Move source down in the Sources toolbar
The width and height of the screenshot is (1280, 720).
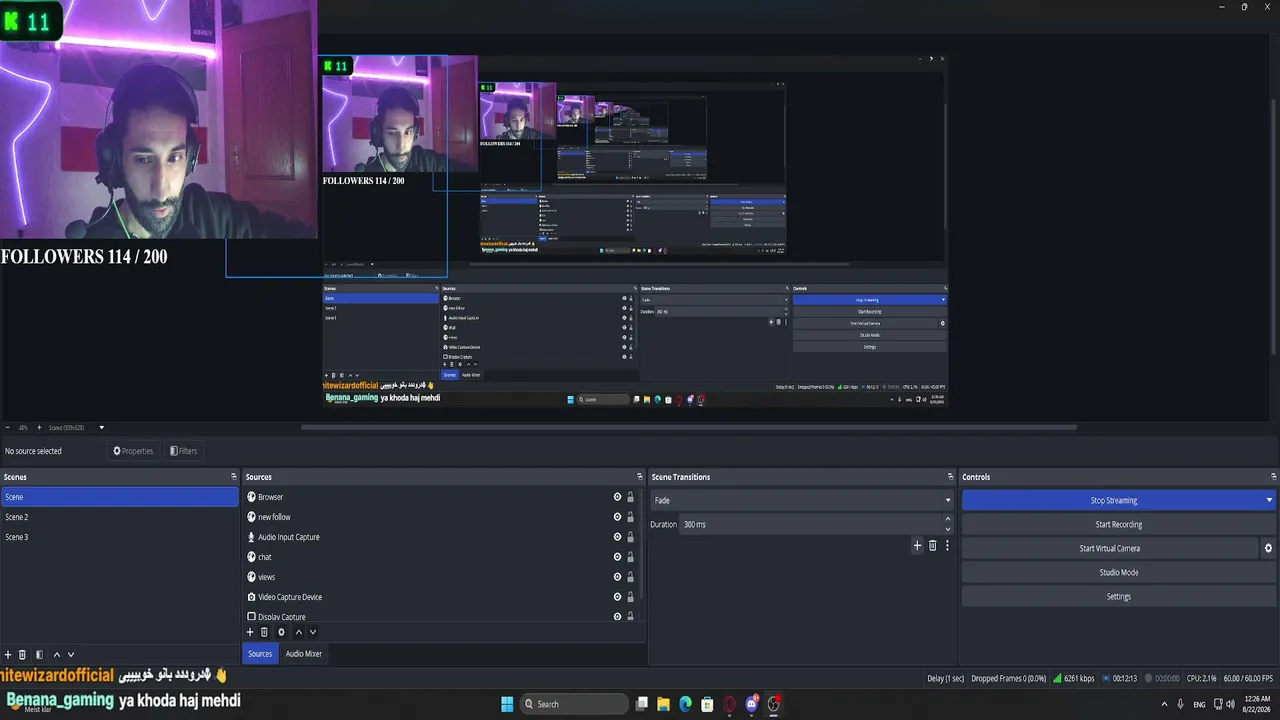312,632
